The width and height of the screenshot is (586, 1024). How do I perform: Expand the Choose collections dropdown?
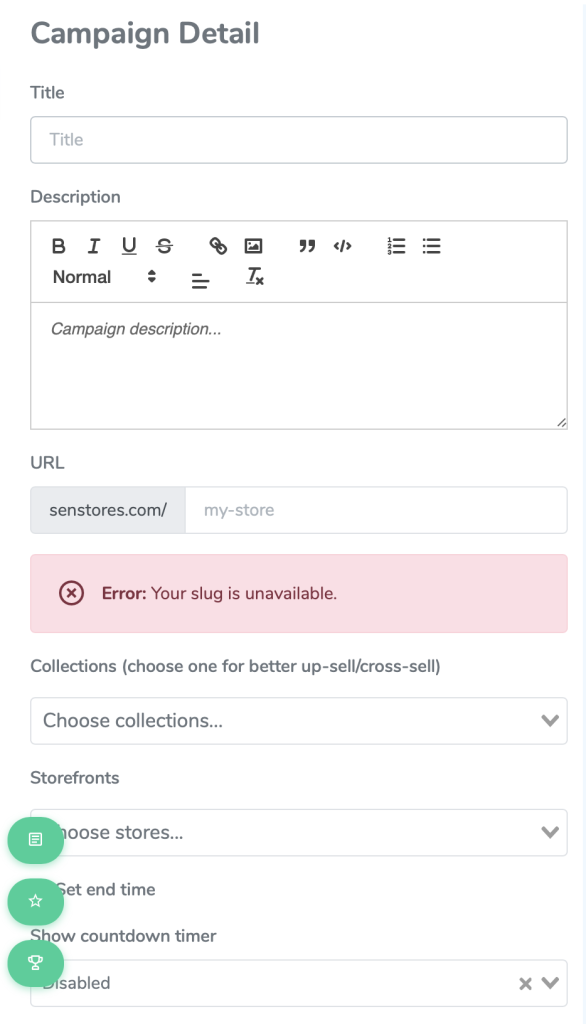299,720
